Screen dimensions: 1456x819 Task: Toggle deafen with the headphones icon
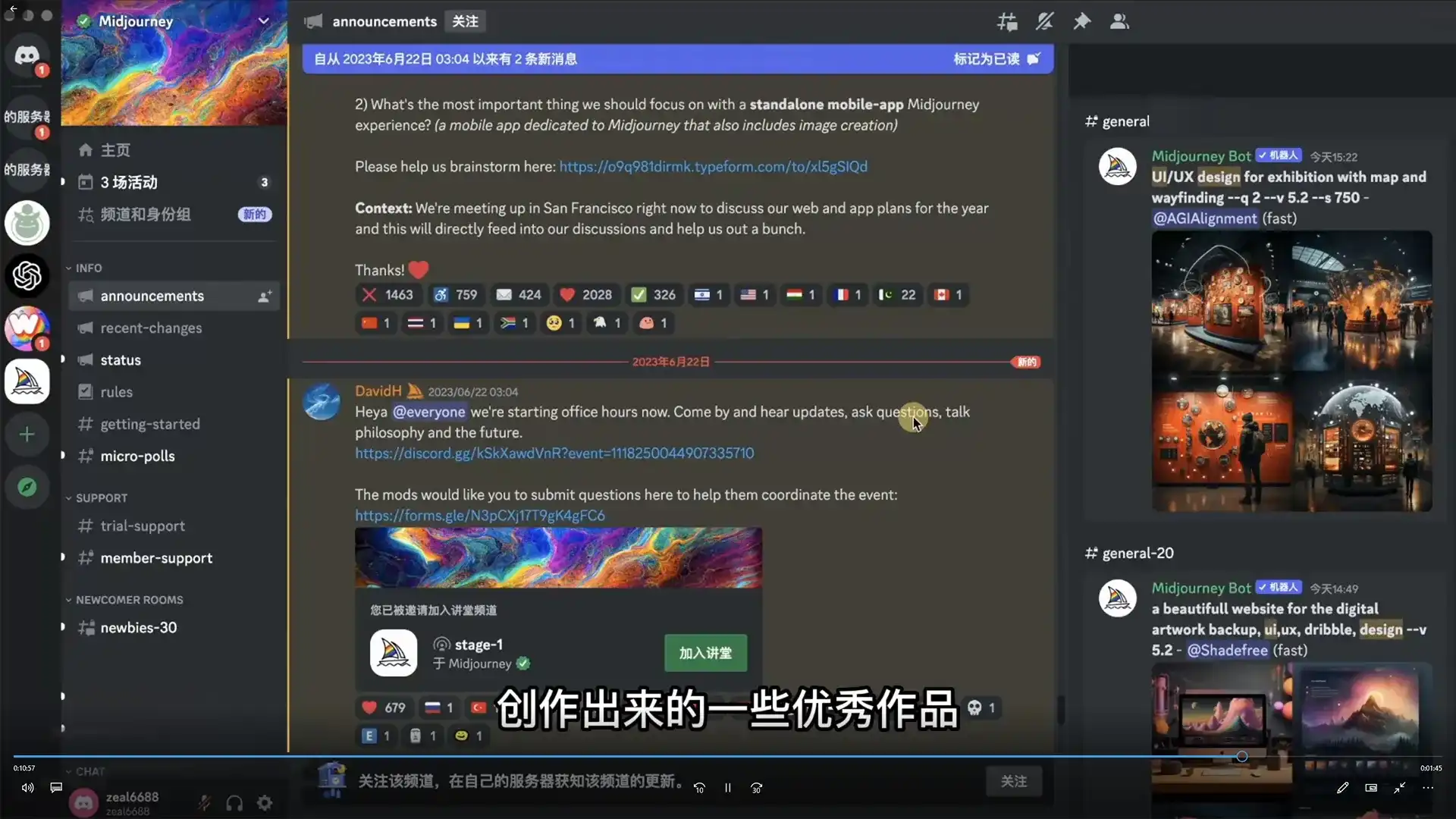tap(234, 802)
